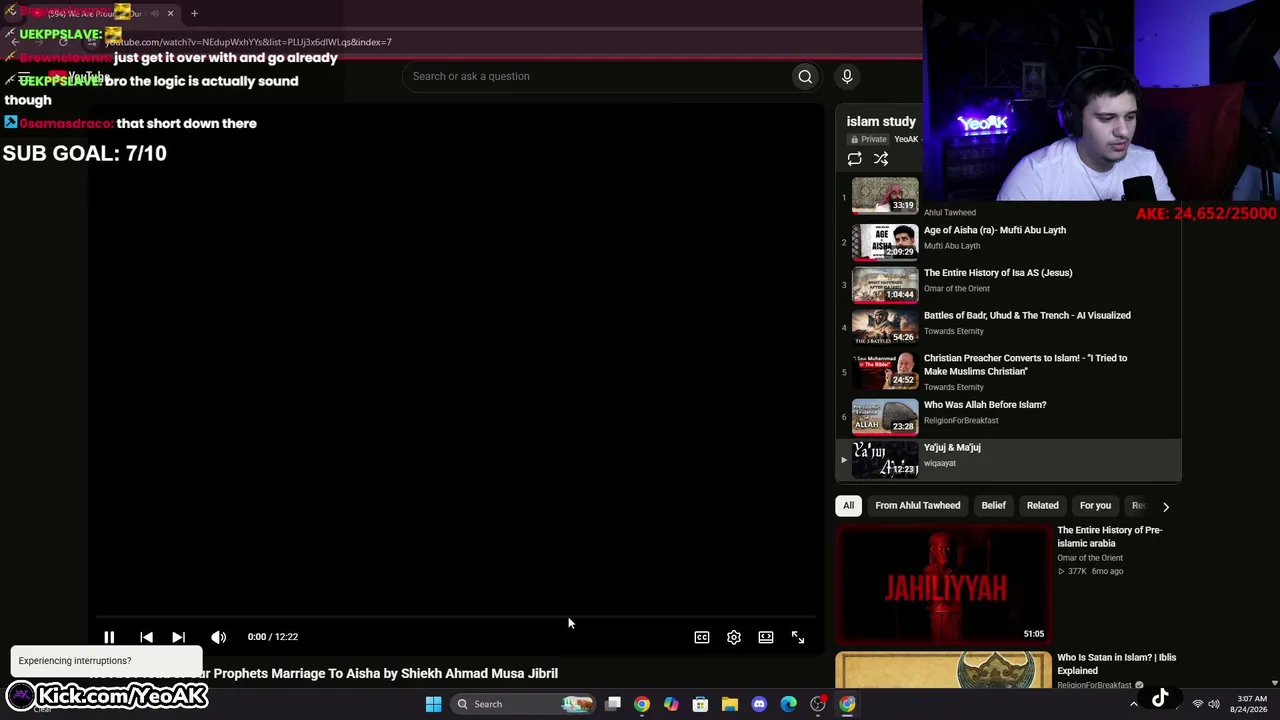This screenshot has width=1280, height=720.
Task: Show more filter chips with the arrow
Action: [x=1165, y=507]
